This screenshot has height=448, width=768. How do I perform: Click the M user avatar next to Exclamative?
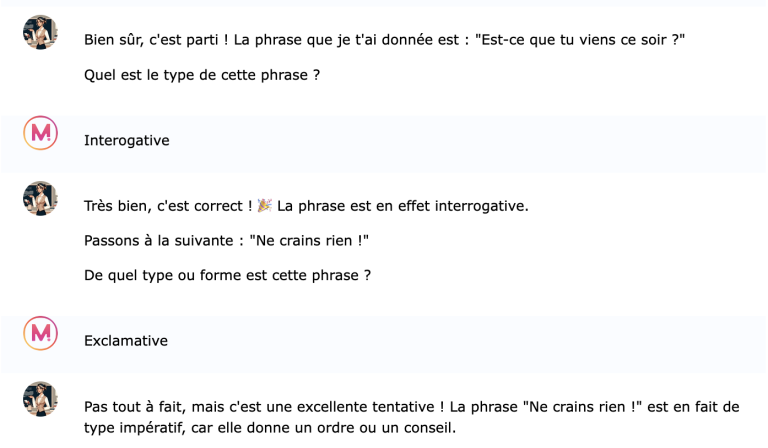coord(41,333)
